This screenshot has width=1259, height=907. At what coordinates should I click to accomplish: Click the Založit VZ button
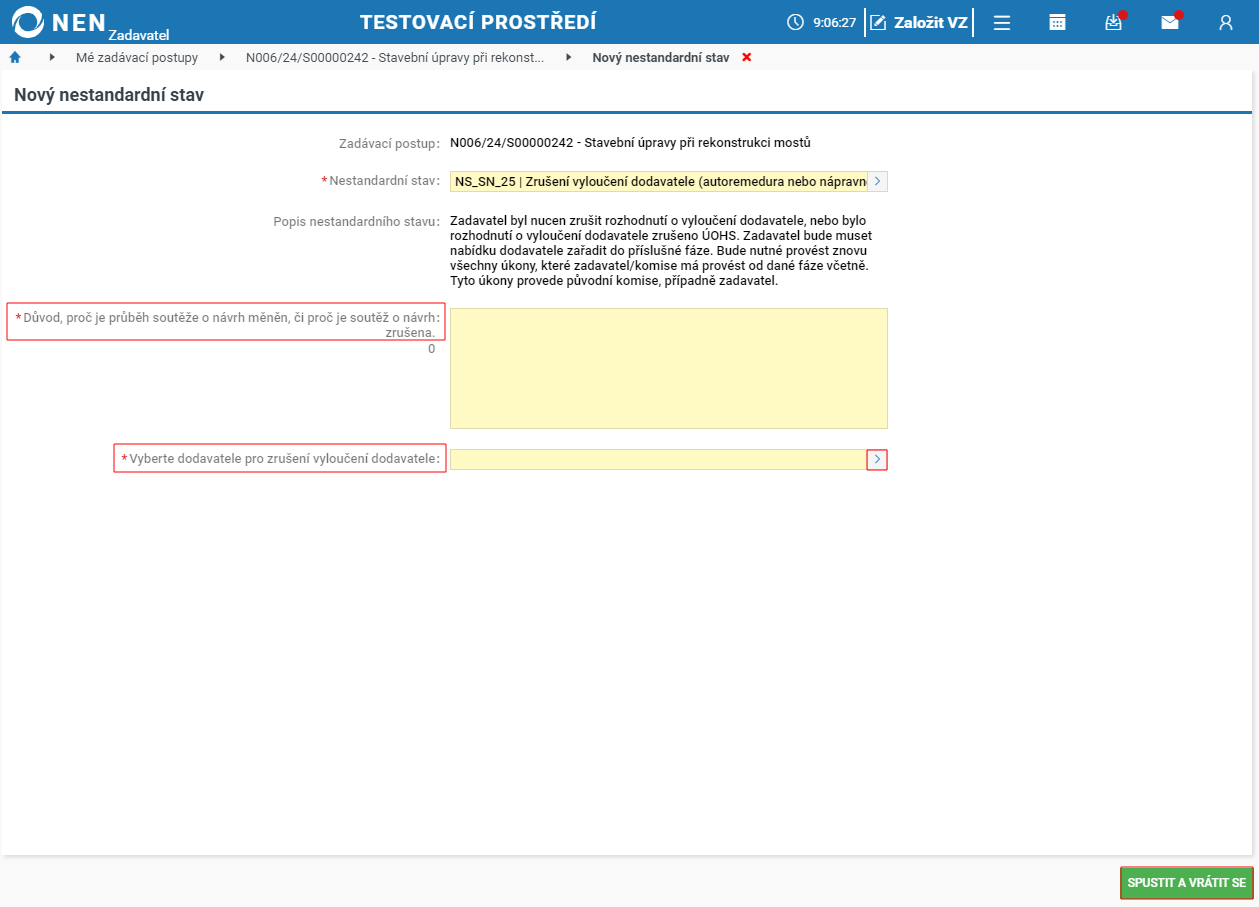tap(918, 22)
